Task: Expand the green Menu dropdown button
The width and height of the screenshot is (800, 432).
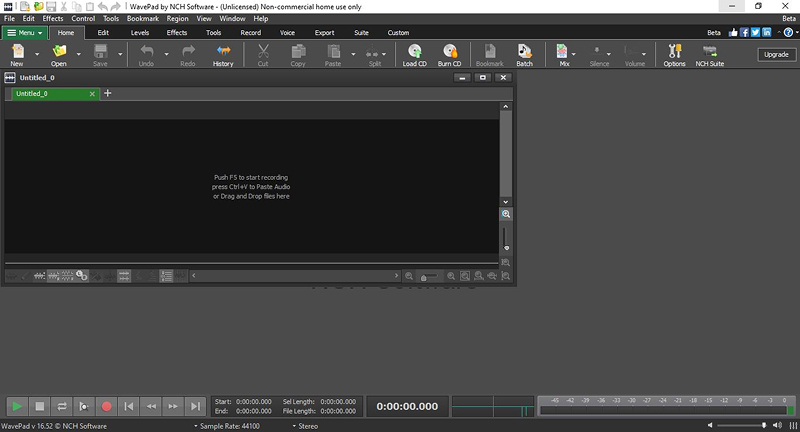Action: click(x=24, y=33)
